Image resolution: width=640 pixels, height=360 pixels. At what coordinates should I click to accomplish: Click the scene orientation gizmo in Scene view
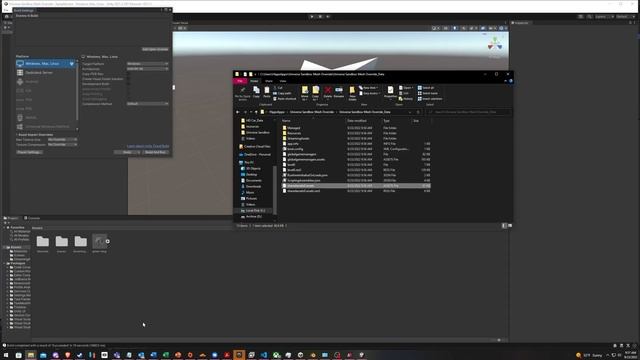point(495,43)
